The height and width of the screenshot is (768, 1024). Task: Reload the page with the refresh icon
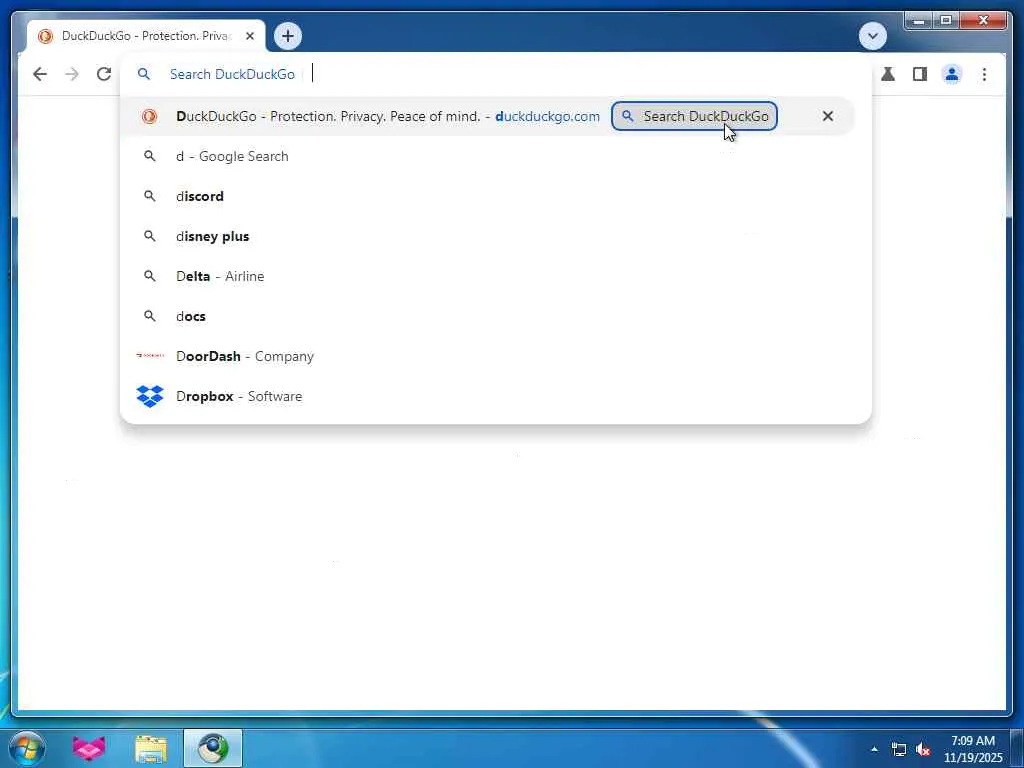click(x=104, y=74)
